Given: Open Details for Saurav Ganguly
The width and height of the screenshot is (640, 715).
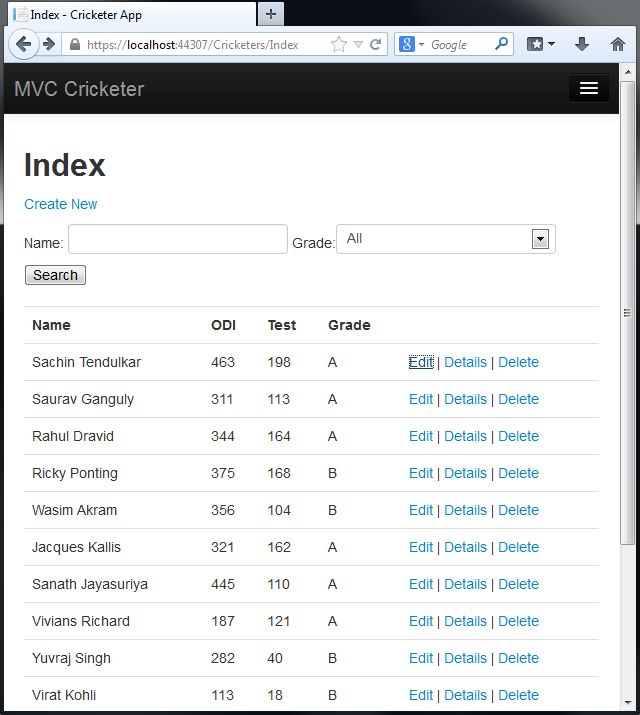Looking at the screenshot, I should (x=465, y=399).
